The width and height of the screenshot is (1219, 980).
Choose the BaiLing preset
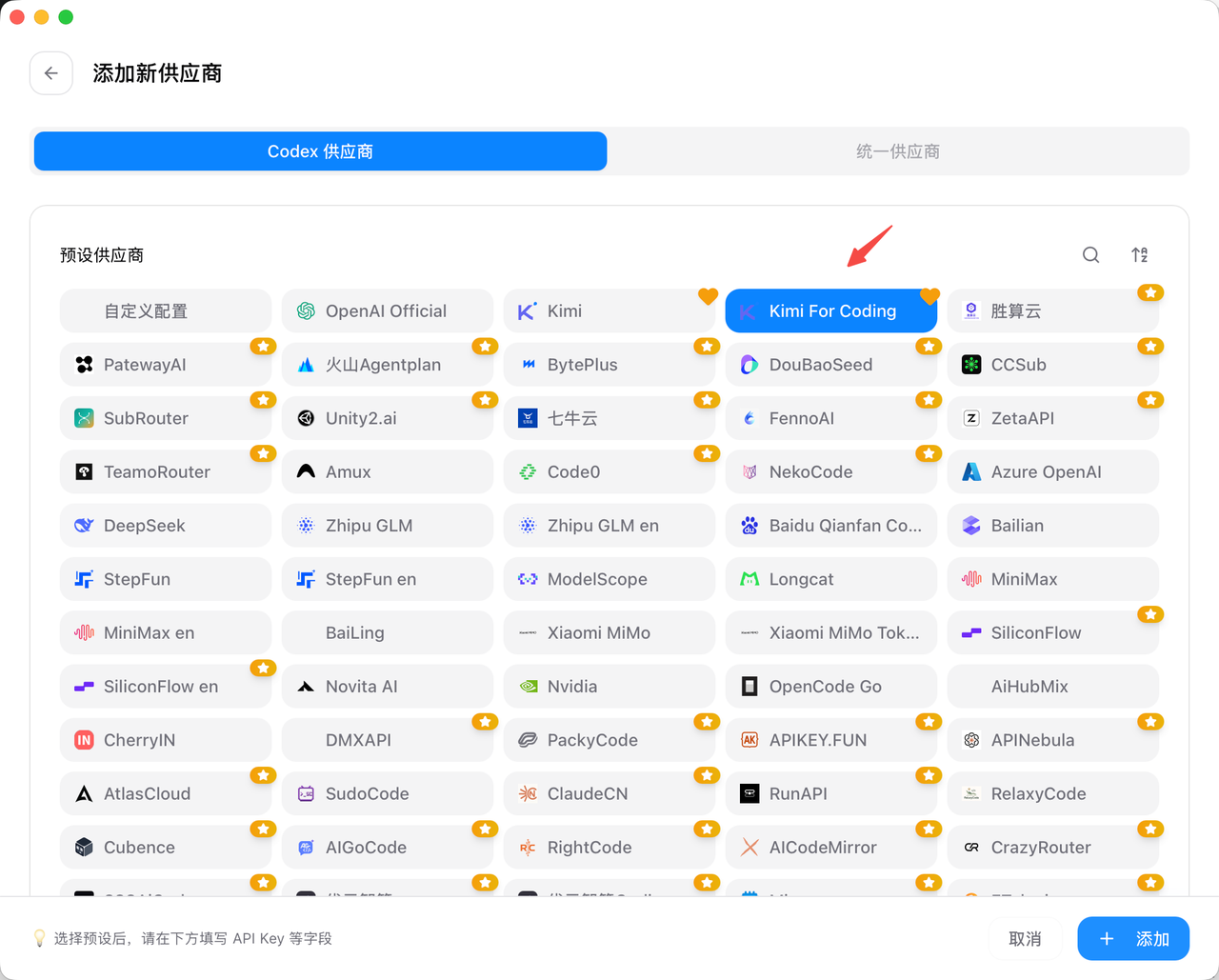click(x=388, y=633)
